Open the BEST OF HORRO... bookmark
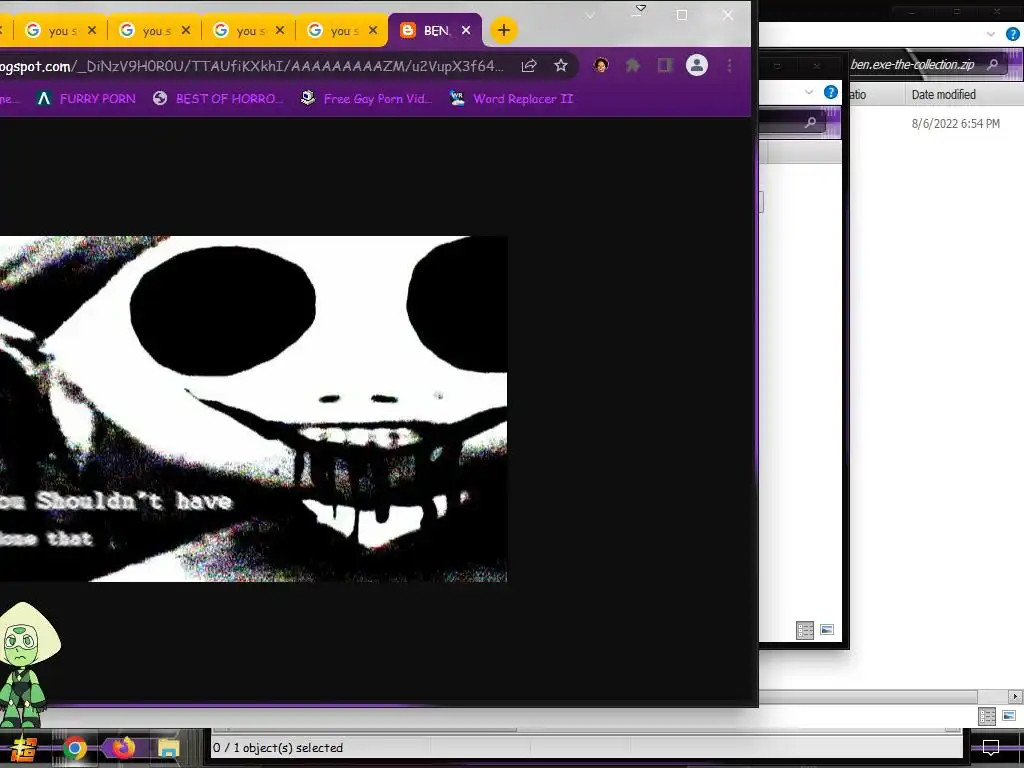Screen dimensions: 1024x768 point(219,99)
